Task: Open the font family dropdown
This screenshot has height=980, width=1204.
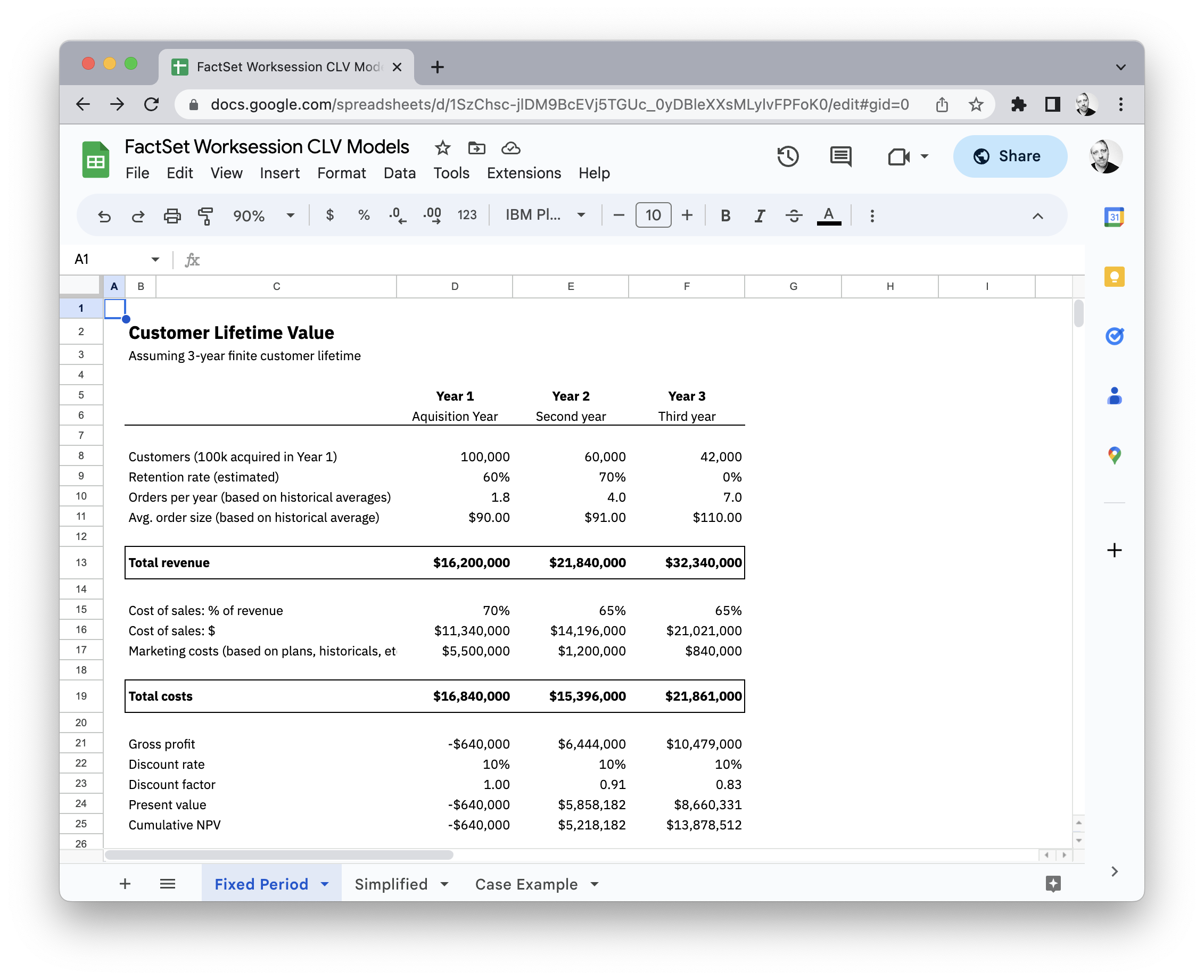Action: pyautogui.click(x=545, y=215)
